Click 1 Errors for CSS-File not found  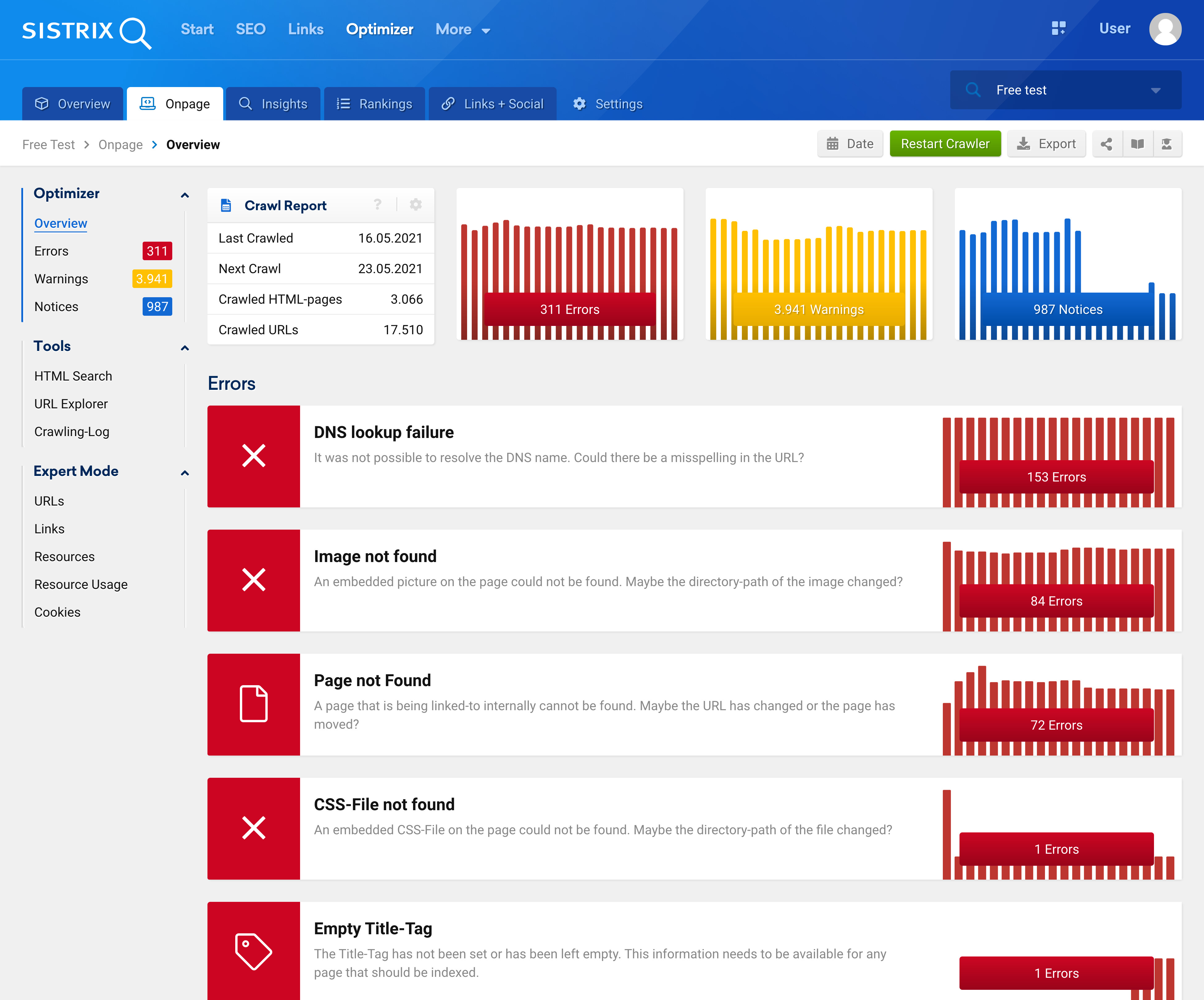point(1056,849)
